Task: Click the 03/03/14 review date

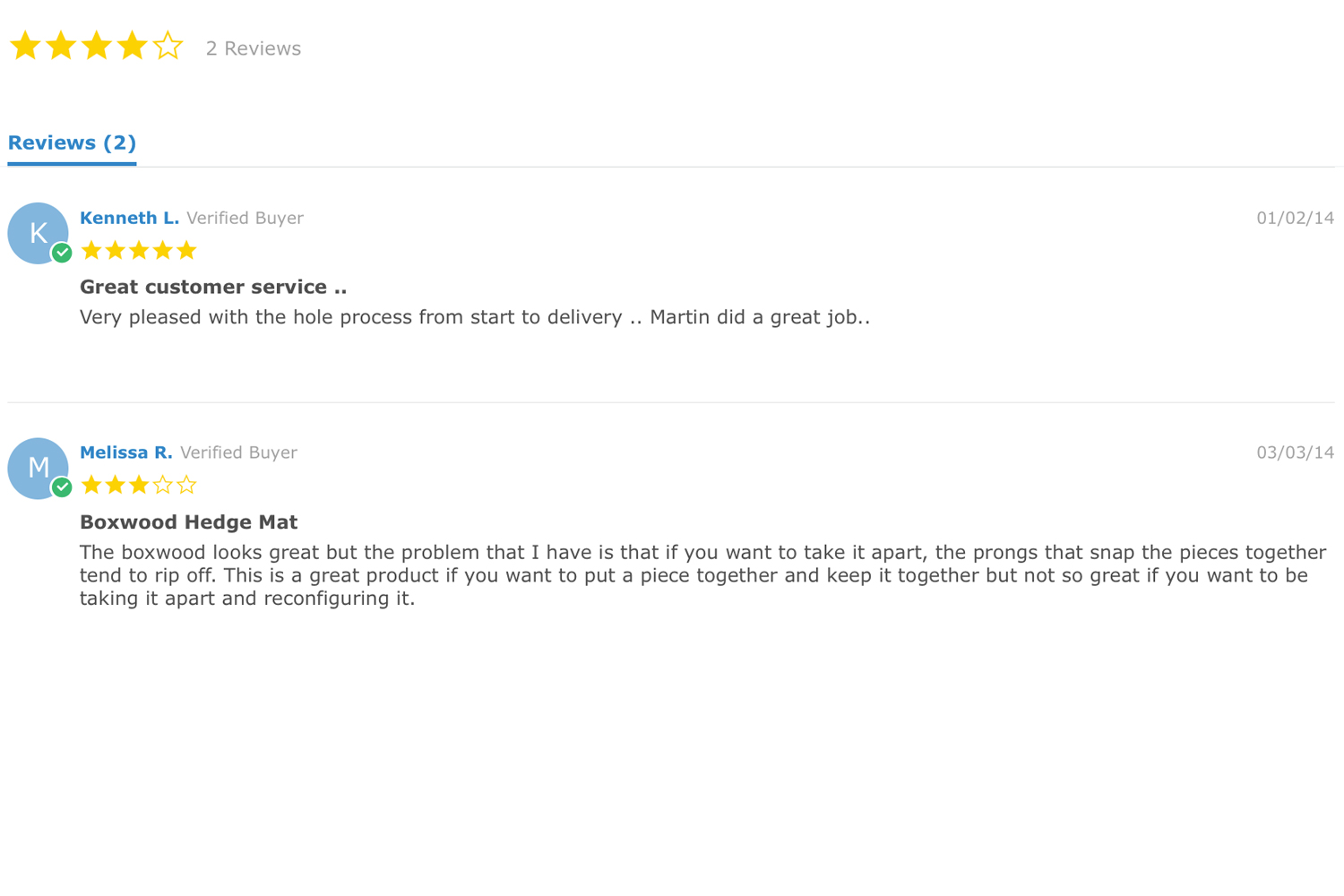Action: tap(1295, 452)
